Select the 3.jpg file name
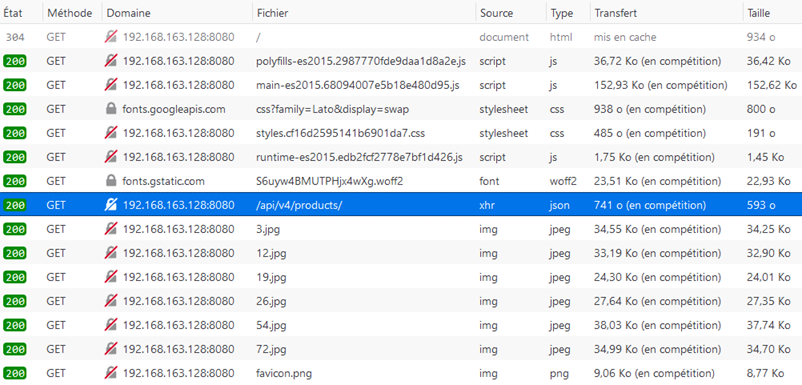This screenshot has width=802, height=385. coord(268,230)
